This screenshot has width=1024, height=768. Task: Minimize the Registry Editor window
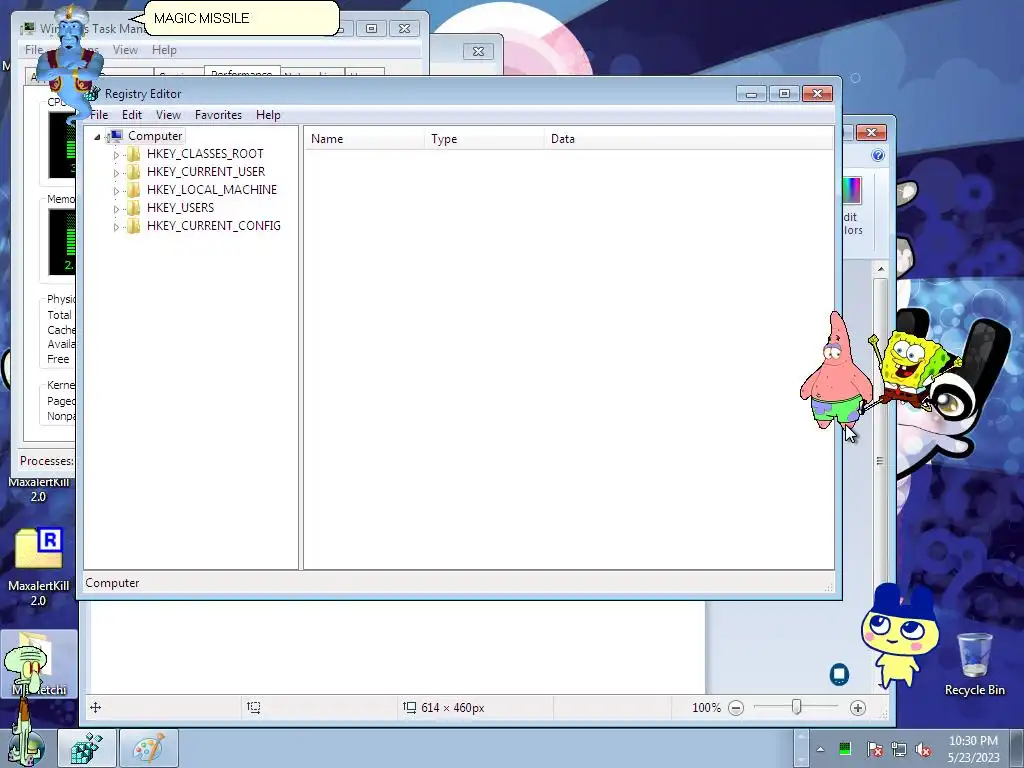[x=751, y=94]
